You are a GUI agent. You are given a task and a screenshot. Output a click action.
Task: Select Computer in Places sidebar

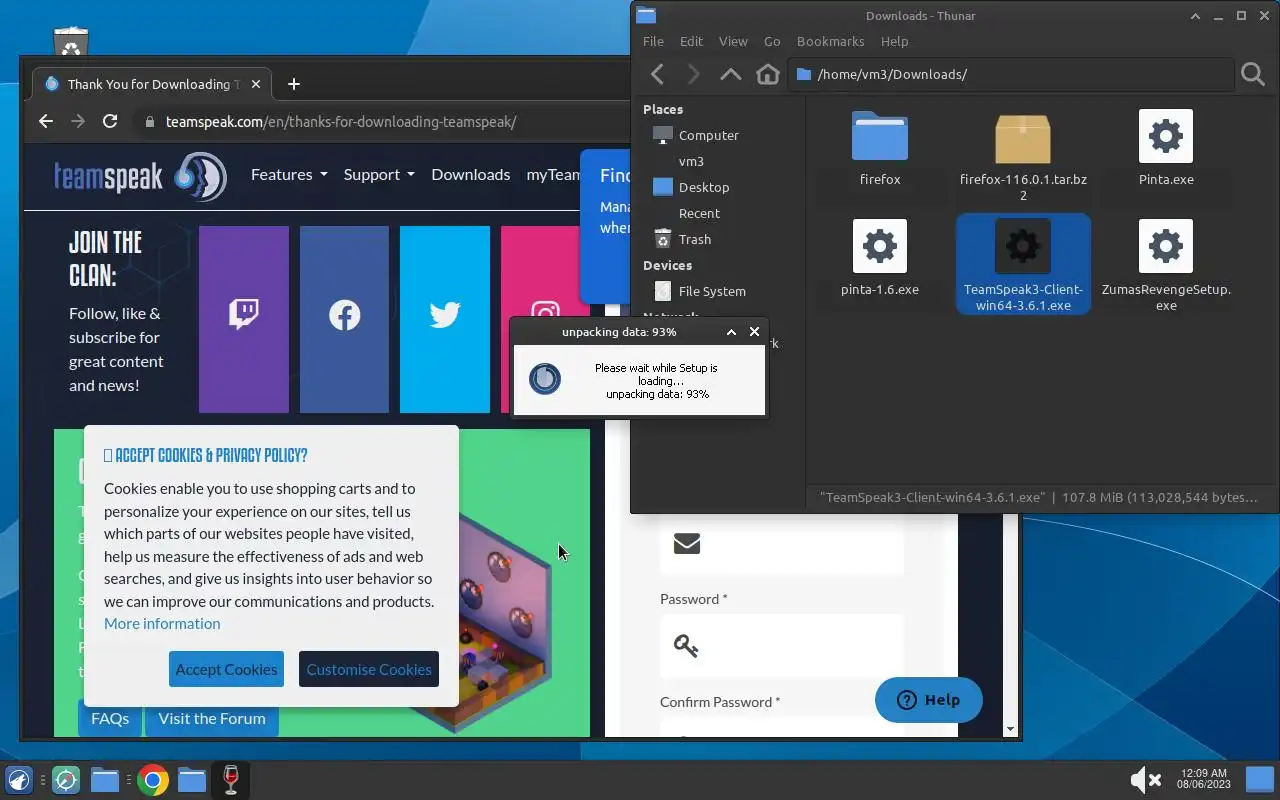[708, 135]
